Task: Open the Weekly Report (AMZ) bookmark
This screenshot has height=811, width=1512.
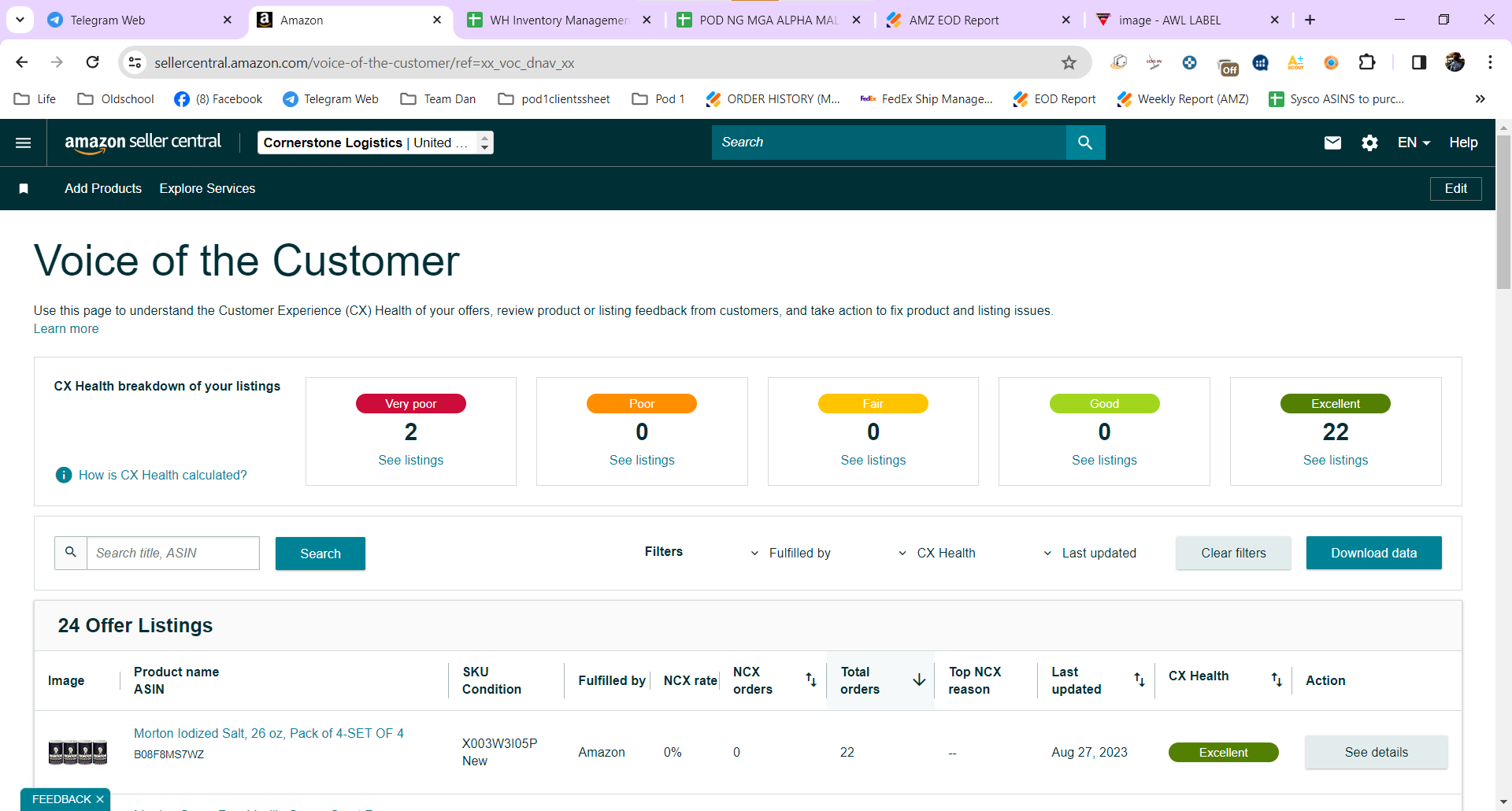Action: (x=1183, y=98)
